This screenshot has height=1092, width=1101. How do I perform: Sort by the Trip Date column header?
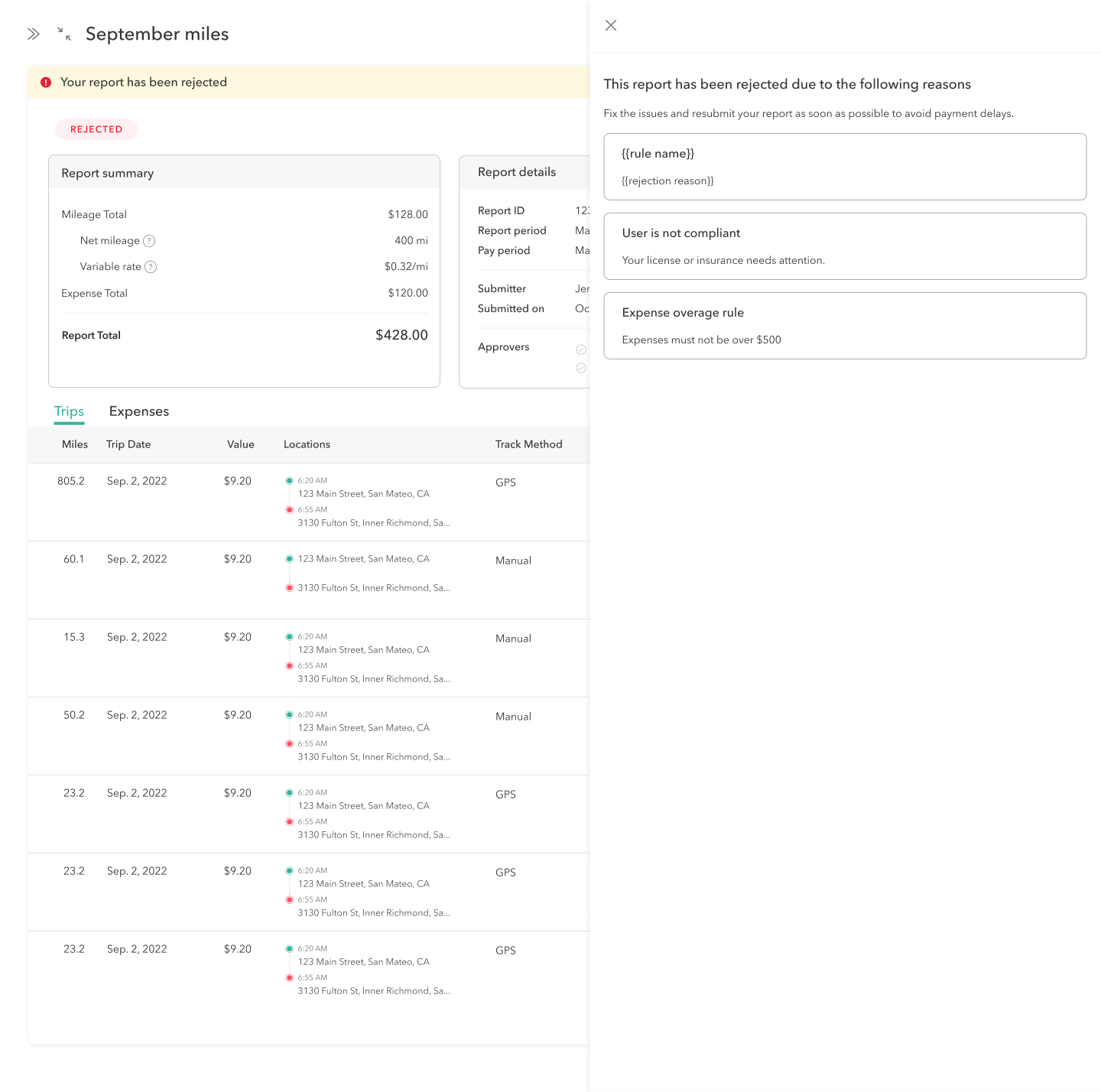[x=128, y=444]
